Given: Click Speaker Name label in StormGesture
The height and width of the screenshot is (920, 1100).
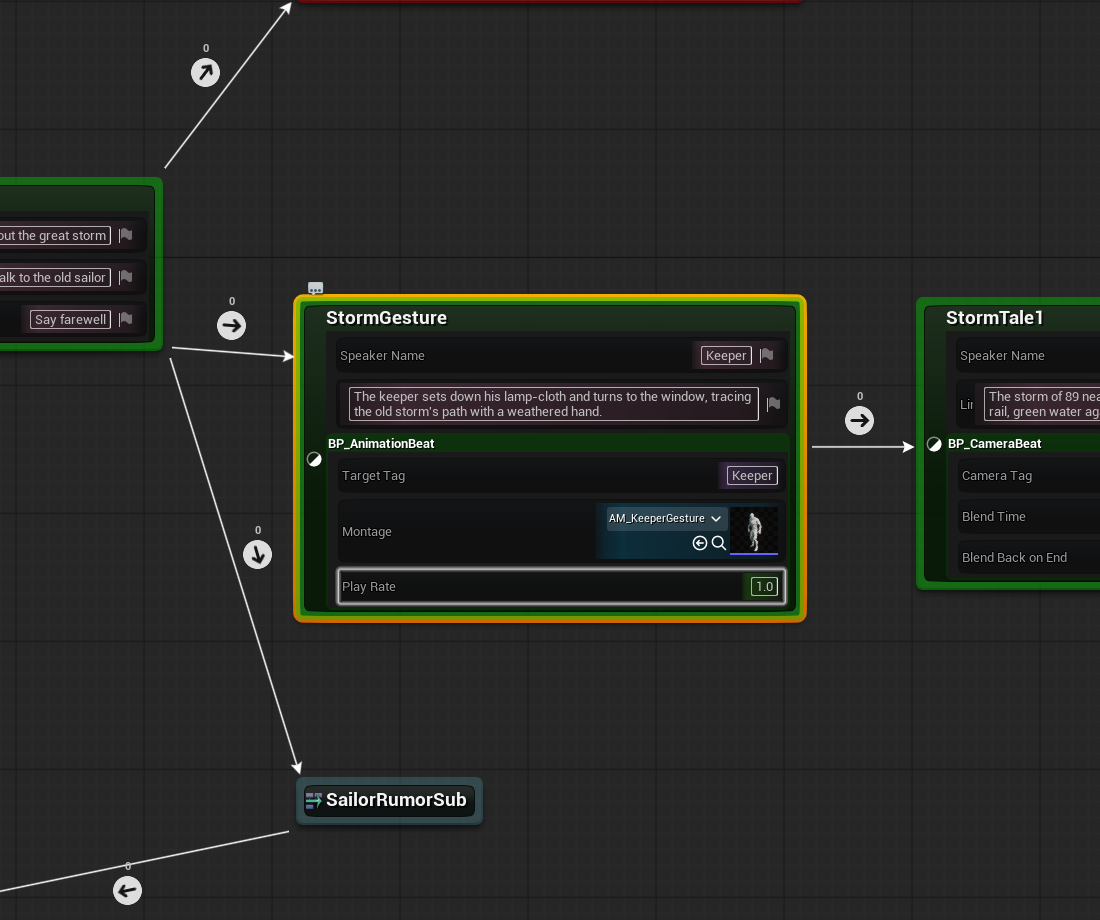Looking at the screenshot, I should tap(382, 356).
